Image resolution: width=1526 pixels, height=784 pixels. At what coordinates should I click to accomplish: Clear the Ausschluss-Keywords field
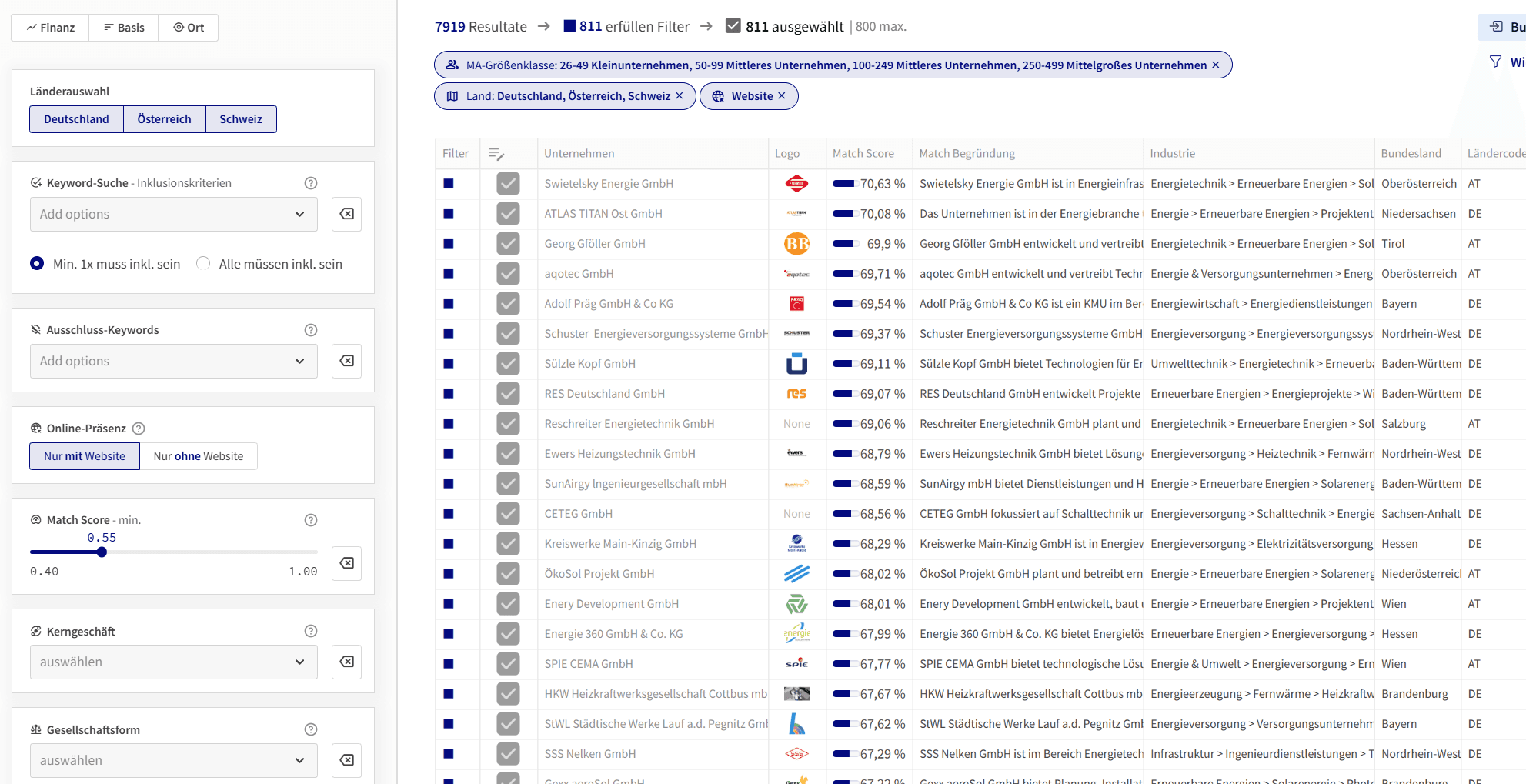(347, 361)
